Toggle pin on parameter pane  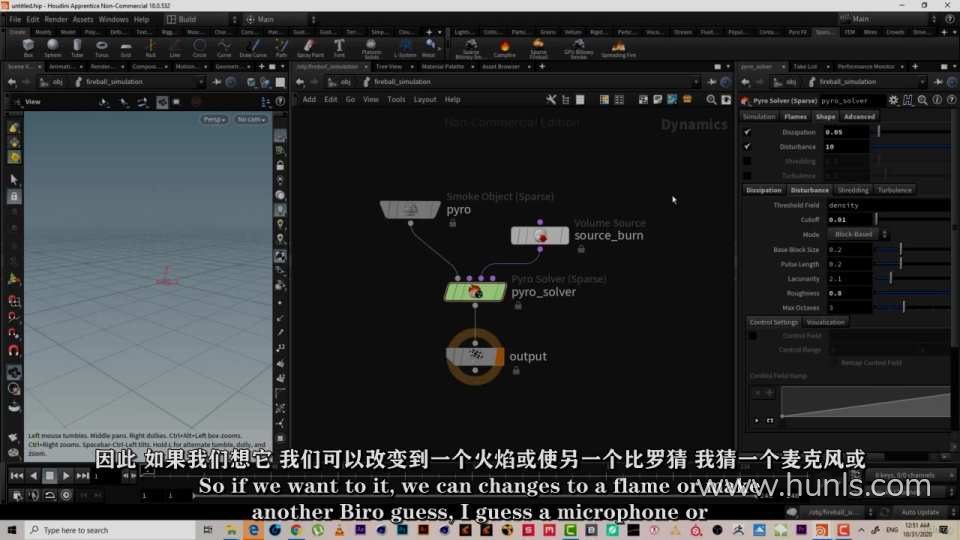pos(938,81)
